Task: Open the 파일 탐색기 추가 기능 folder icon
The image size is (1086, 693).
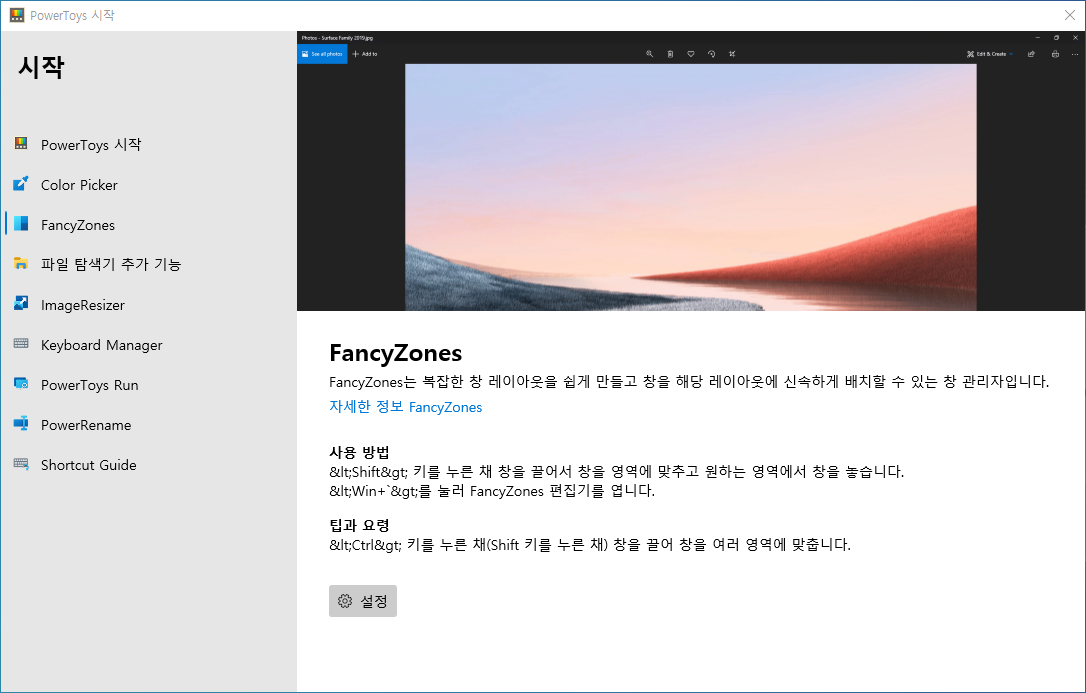Action: (21, 263)
